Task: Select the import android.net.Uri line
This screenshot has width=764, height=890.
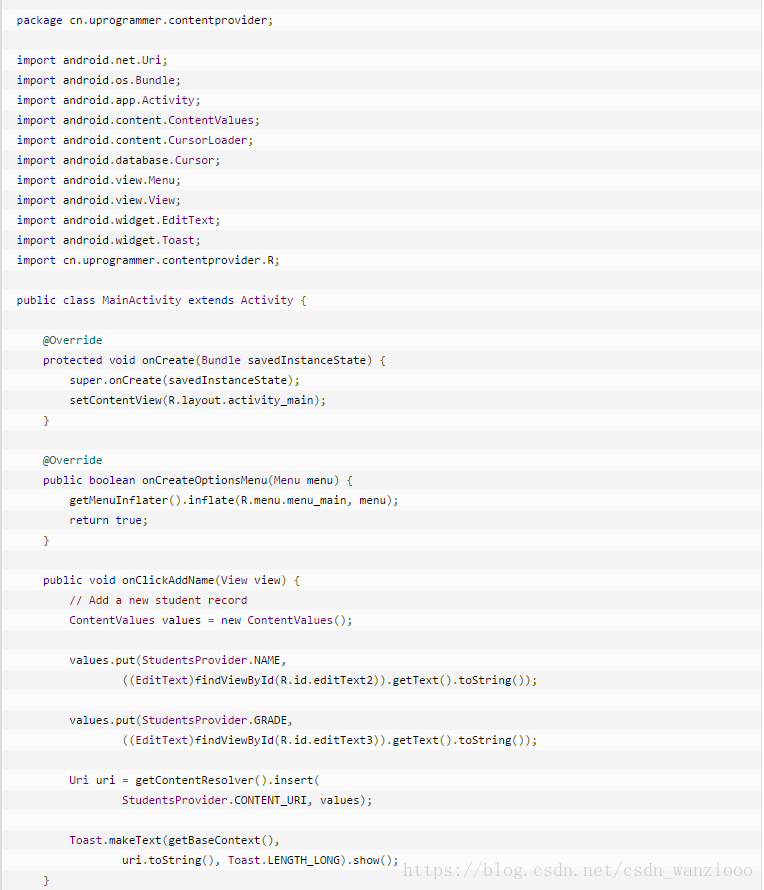Action: (92, 60)
